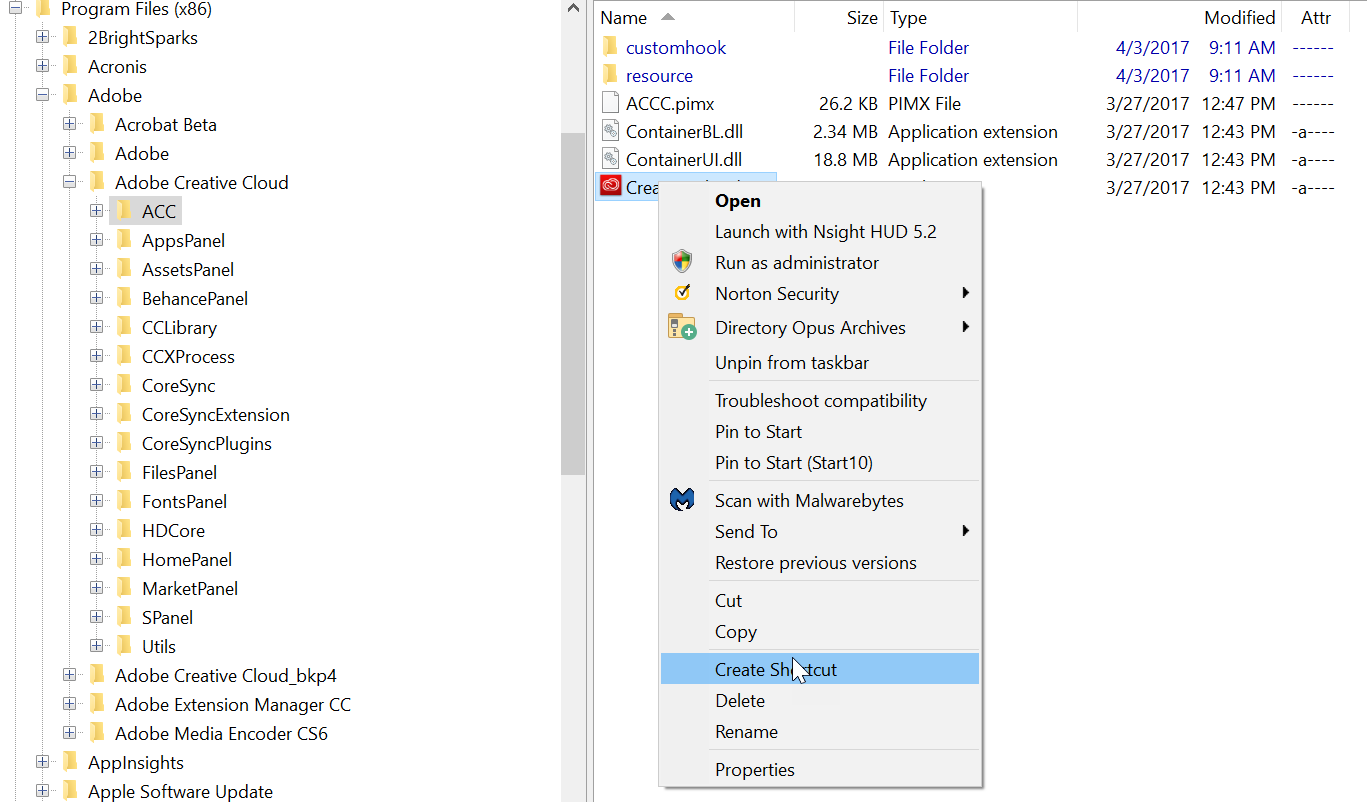Click the Directory Opus Archives icon
1367x802 pixels.
click(682, 327)
